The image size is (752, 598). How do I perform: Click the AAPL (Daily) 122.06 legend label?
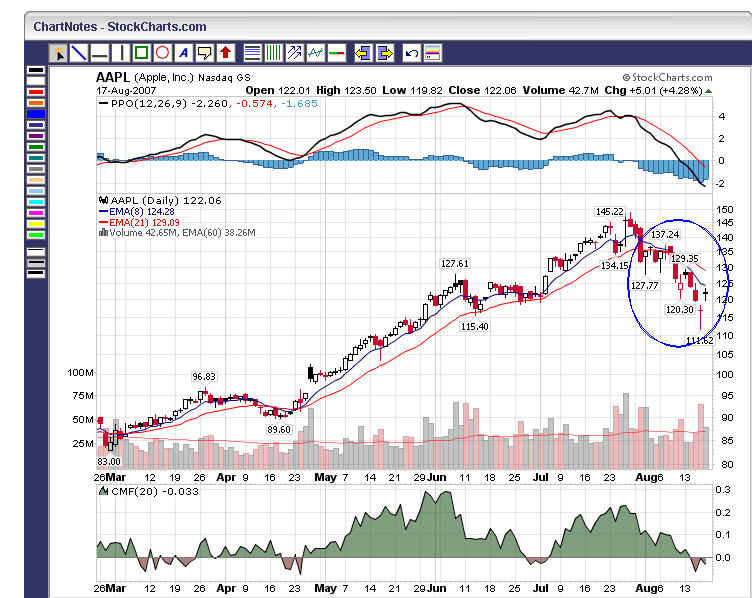click(x=160, y=201)
